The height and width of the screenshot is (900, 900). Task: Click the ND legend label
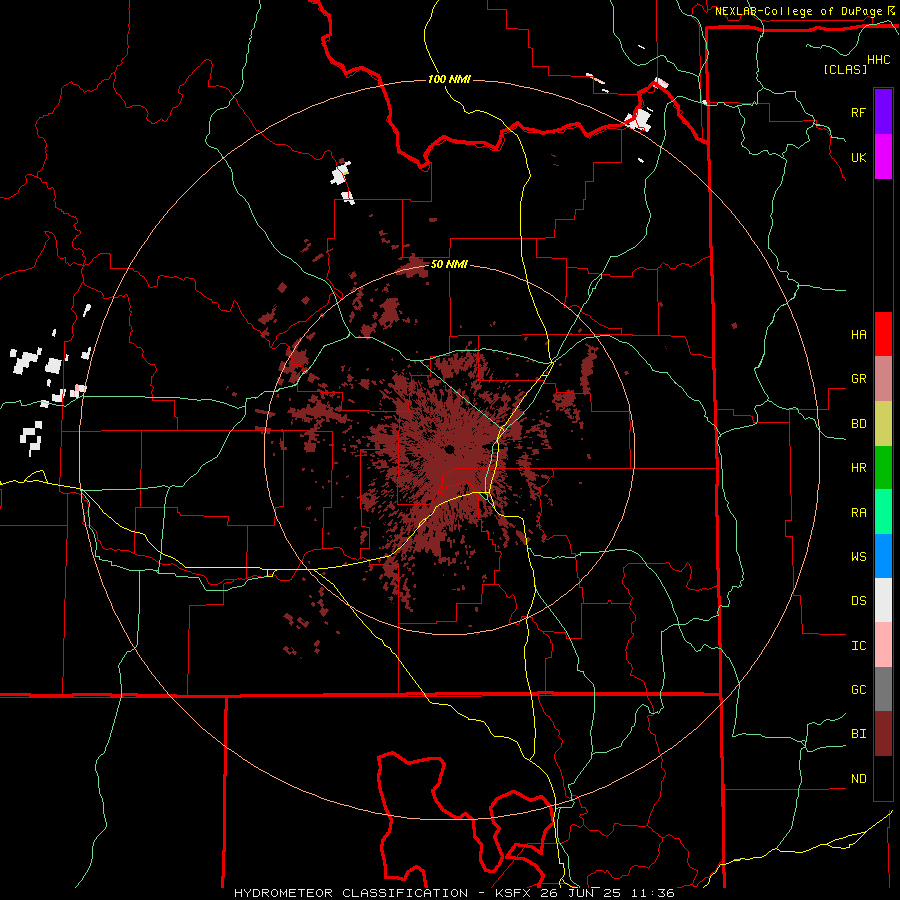[858, 779]
